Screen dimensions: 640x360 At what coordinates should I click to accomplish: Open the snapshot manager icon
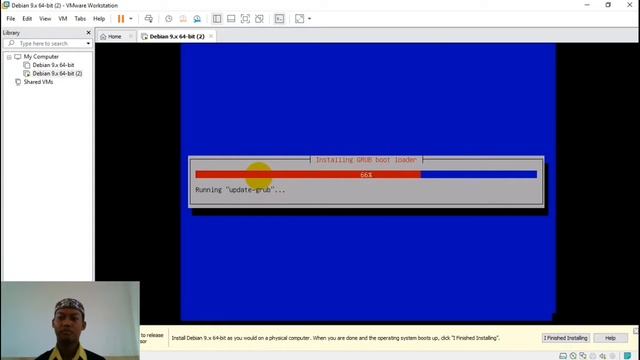point(197,19)
